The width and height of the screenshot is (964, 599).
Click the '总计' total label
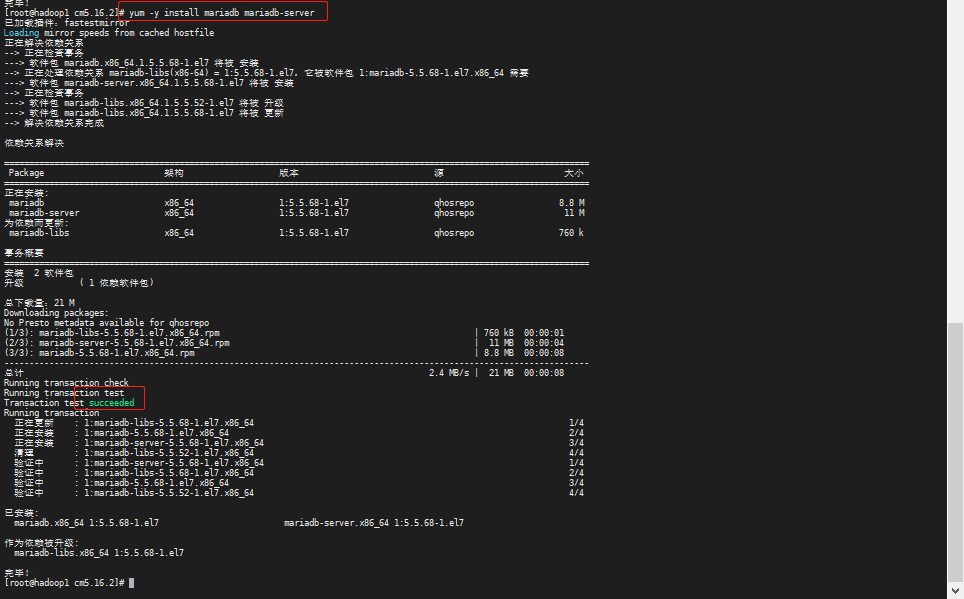tap(14, 373)
